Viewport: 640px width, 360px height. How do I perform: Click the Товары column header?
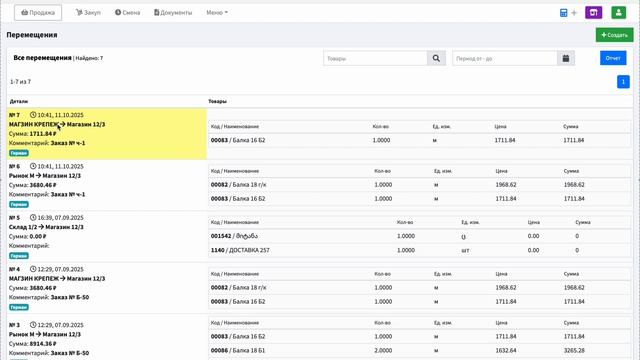(218, 101)
